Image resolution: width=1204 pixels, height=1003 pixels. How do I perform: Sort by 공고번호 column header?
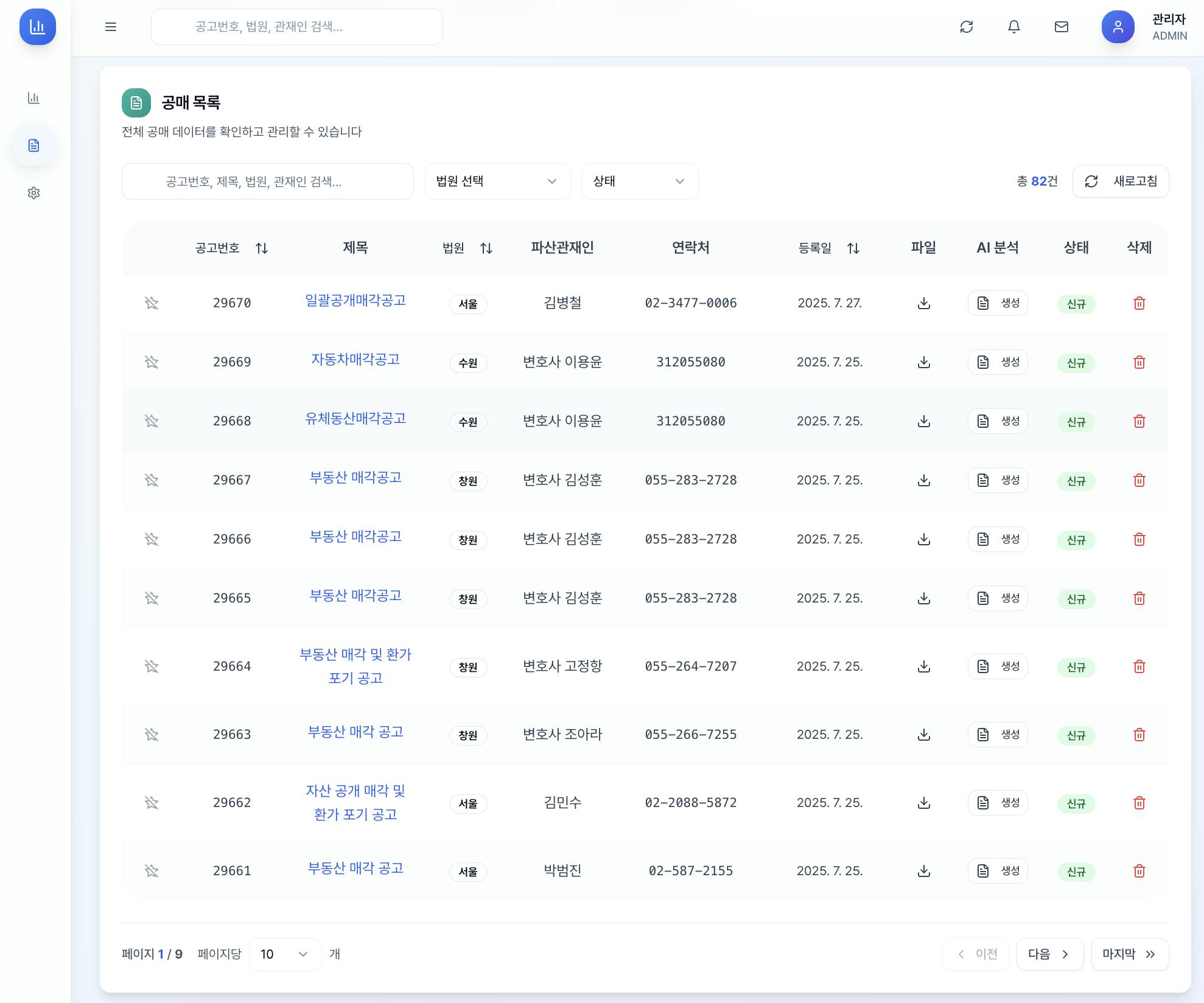coord(231,248)
